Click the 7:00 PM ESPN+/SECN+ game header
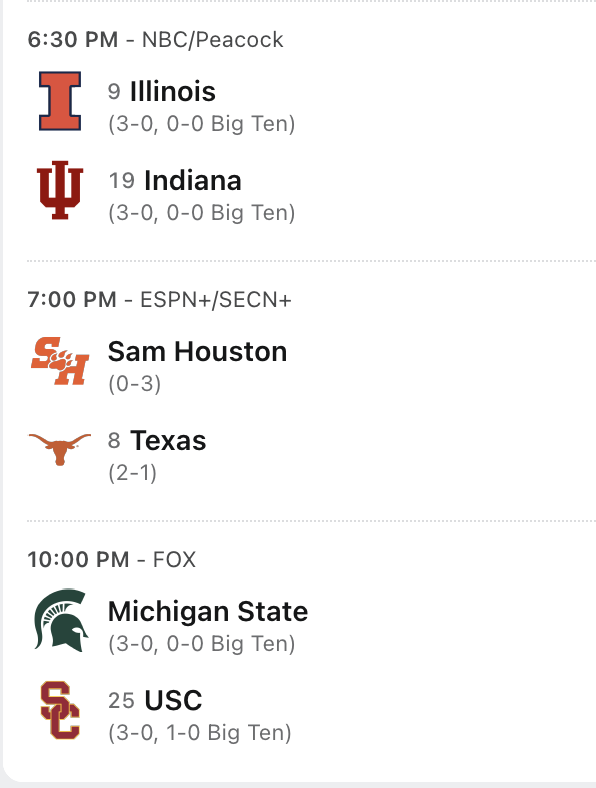 click(x=159, y=300)
